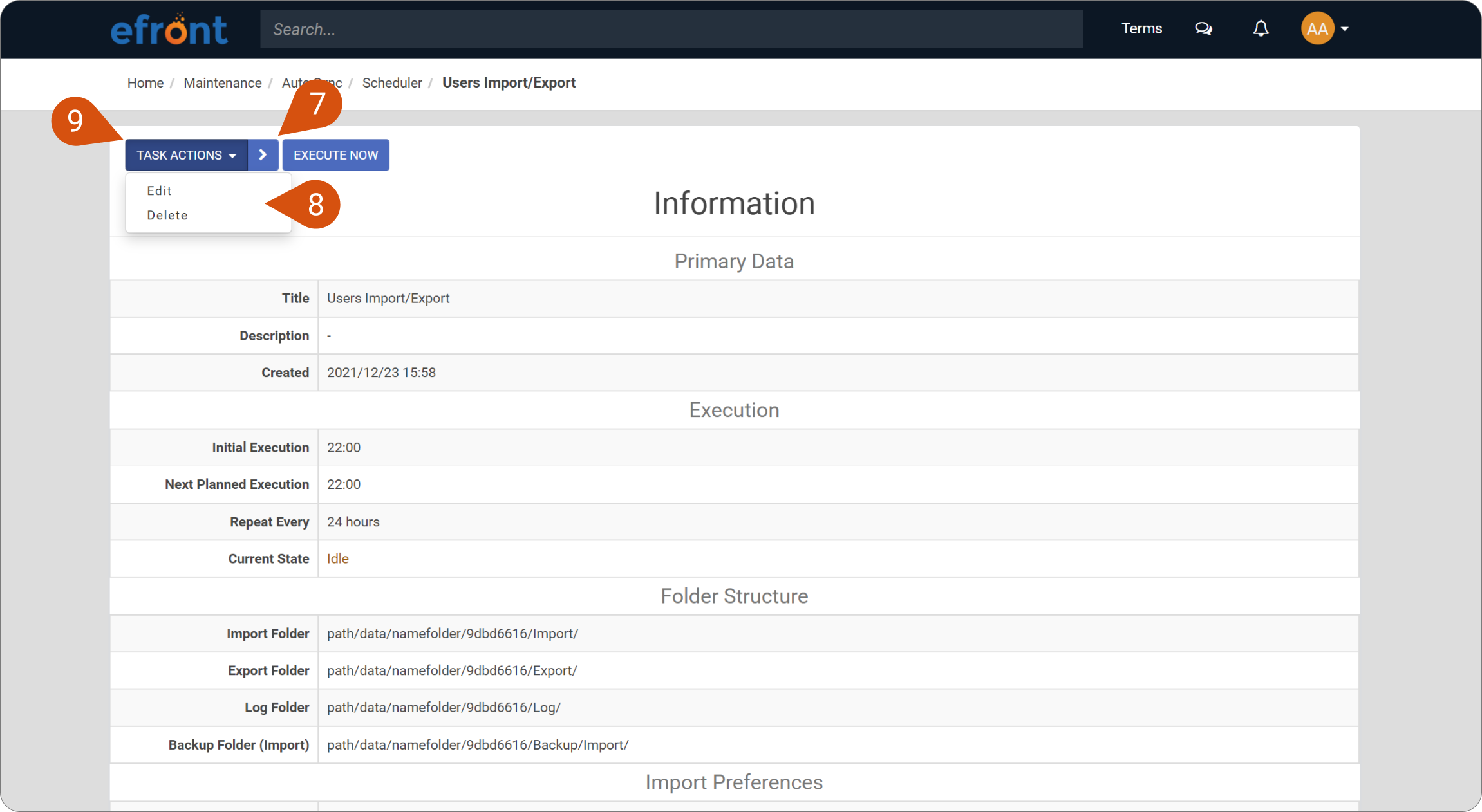The width and height of the screenshot is (1482, 812).
Task: Go to Scheduler breadcrumb
Action: tap(392, 83)
